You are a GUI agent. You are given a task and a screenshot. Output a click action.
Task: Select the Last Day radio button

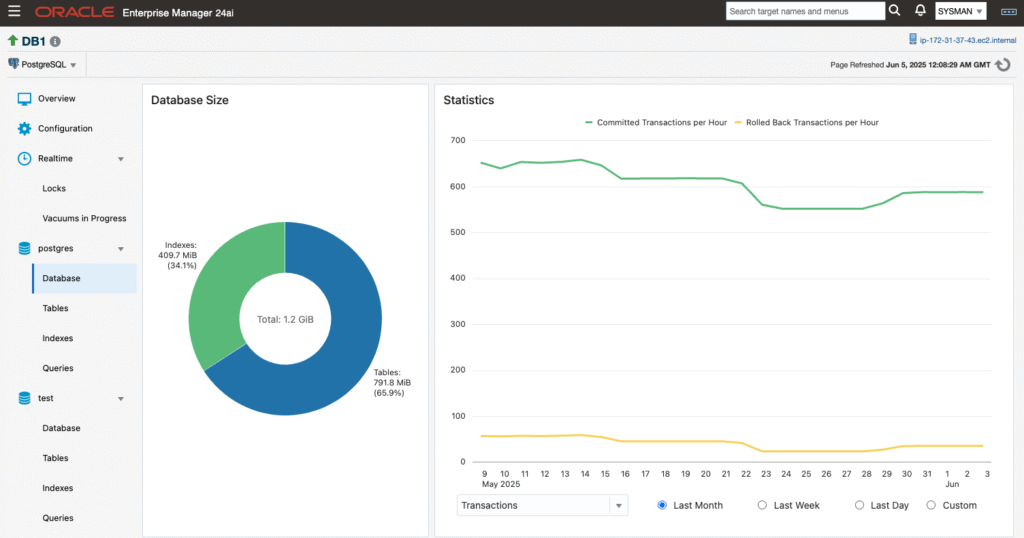coord(859,505)
